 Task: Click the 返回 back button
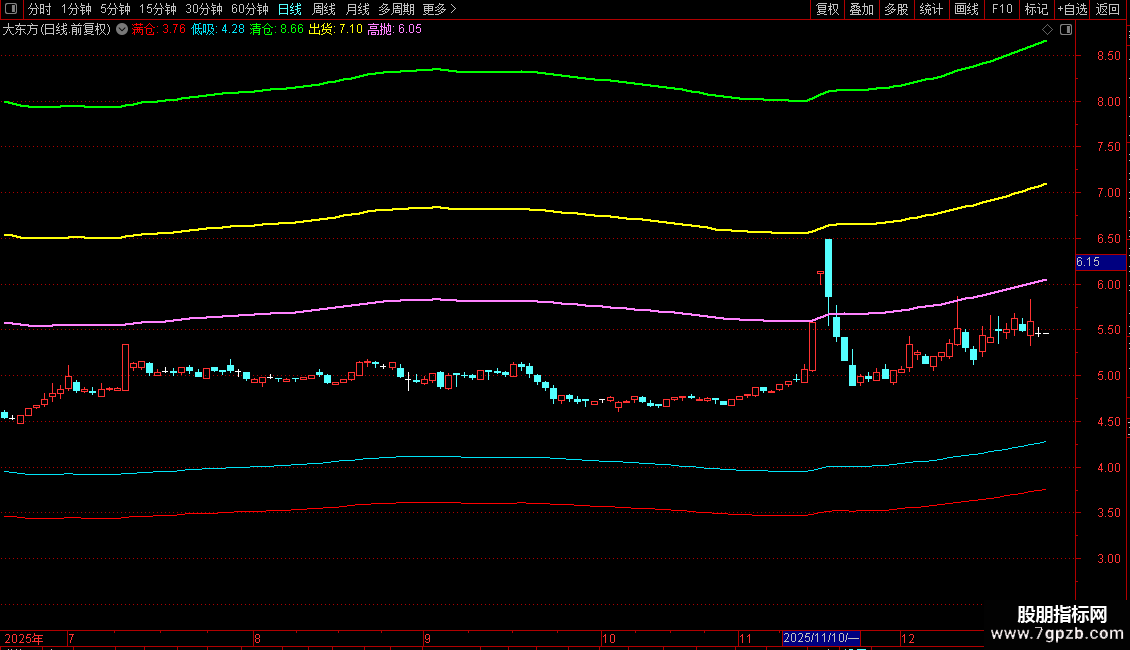tap(1108, 9)
